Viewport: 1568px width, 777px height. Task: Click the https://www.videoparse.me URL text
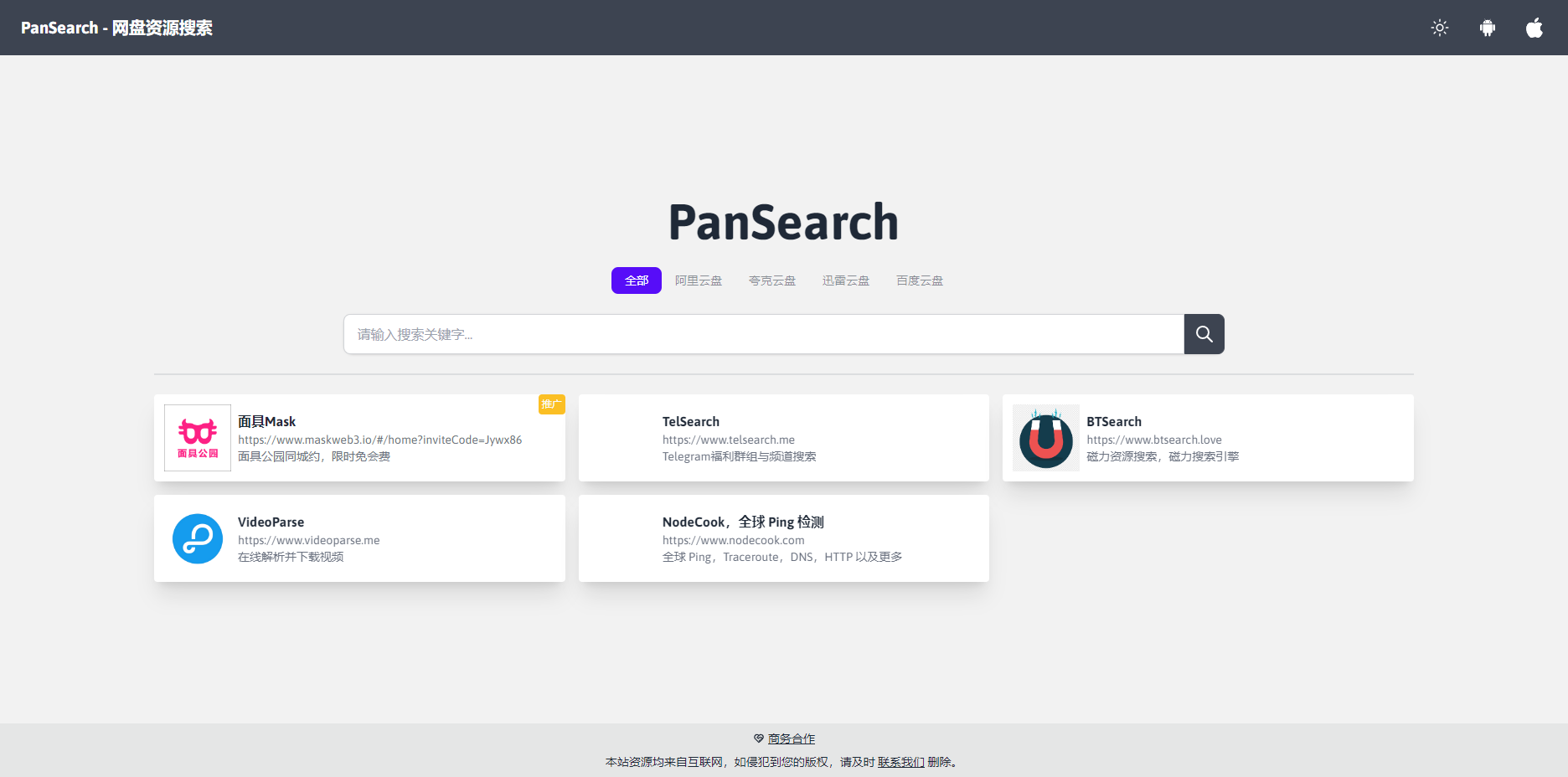pos(309,540)
